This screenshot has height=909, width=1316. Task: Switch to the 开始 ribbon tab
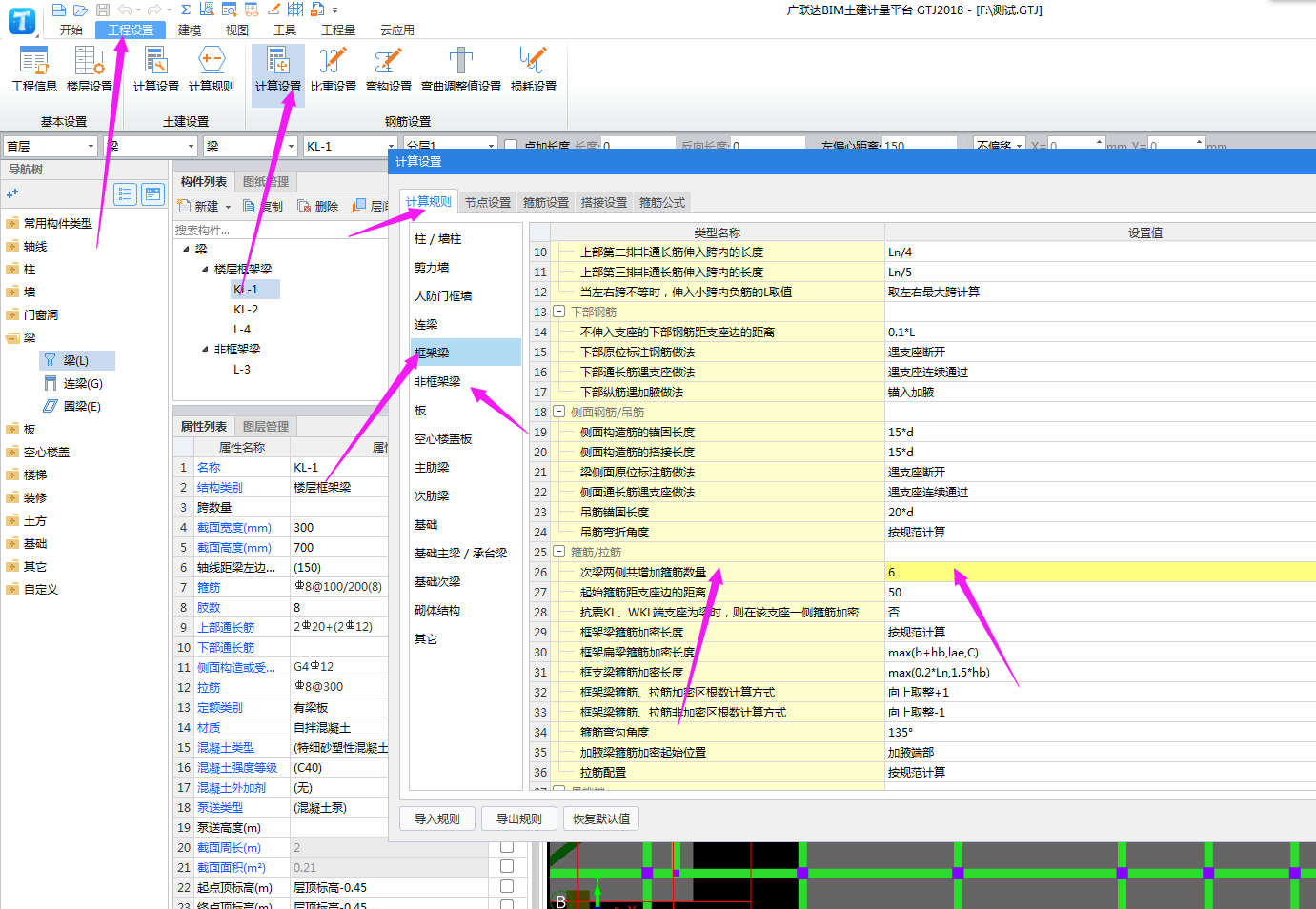71,30
